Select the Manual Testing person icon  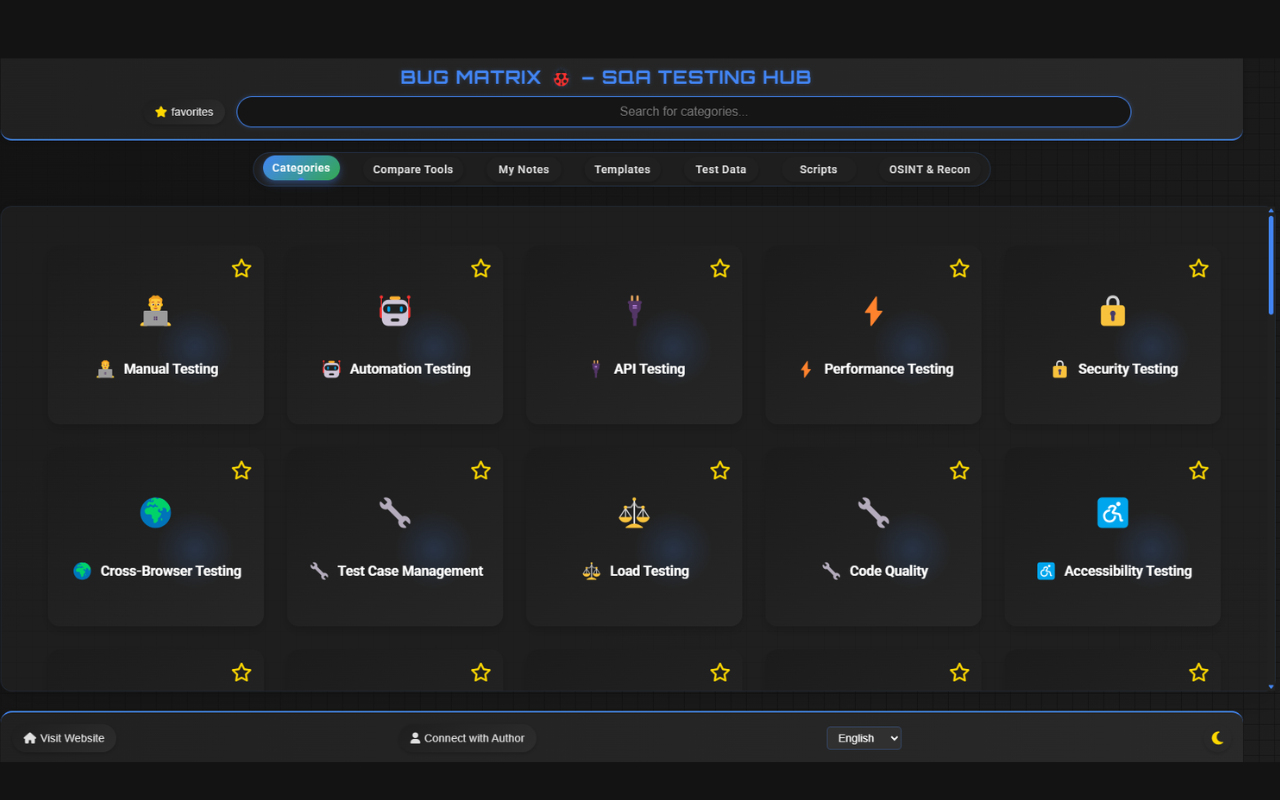(x=155, y=310)
